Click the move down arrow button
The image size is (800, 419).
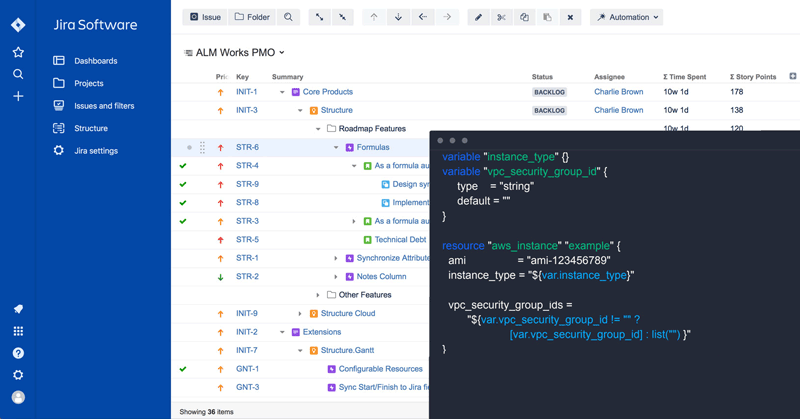[x=398, y=17]
